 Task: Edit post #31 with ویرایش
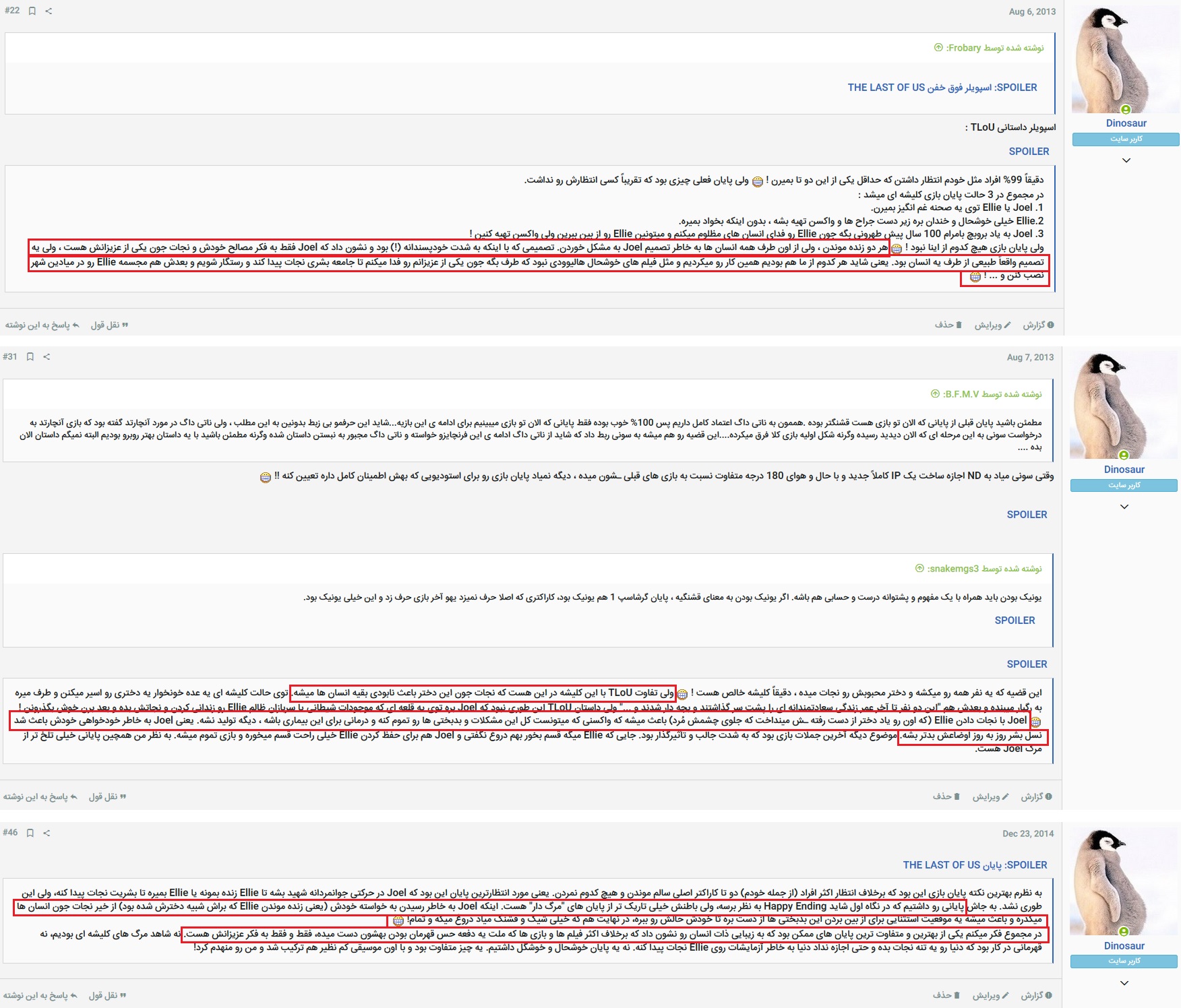990,797
